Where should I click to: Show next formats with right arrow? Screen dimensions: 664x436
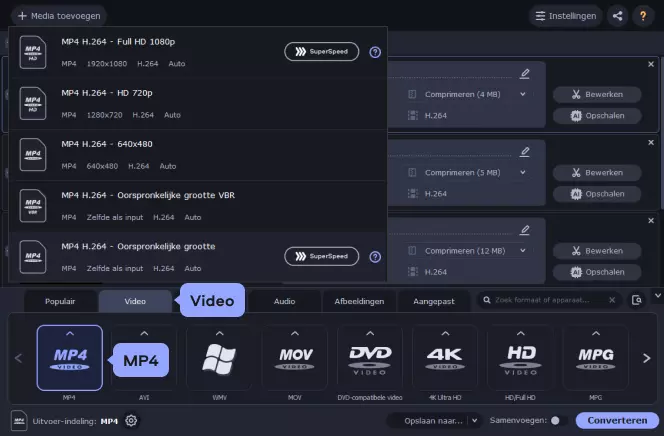(x=646, y=359)
